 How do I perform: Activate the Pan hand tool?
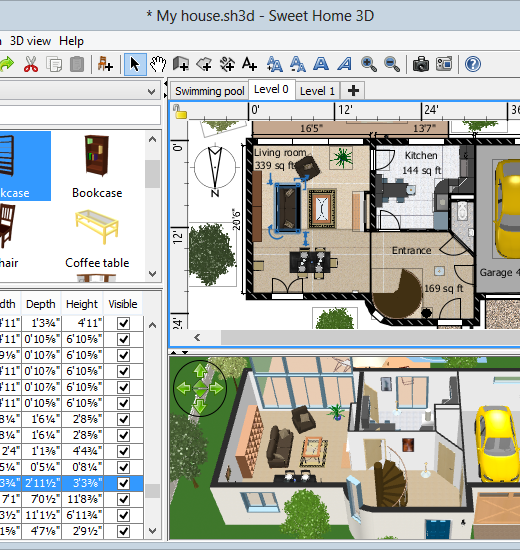coord(158,65)
